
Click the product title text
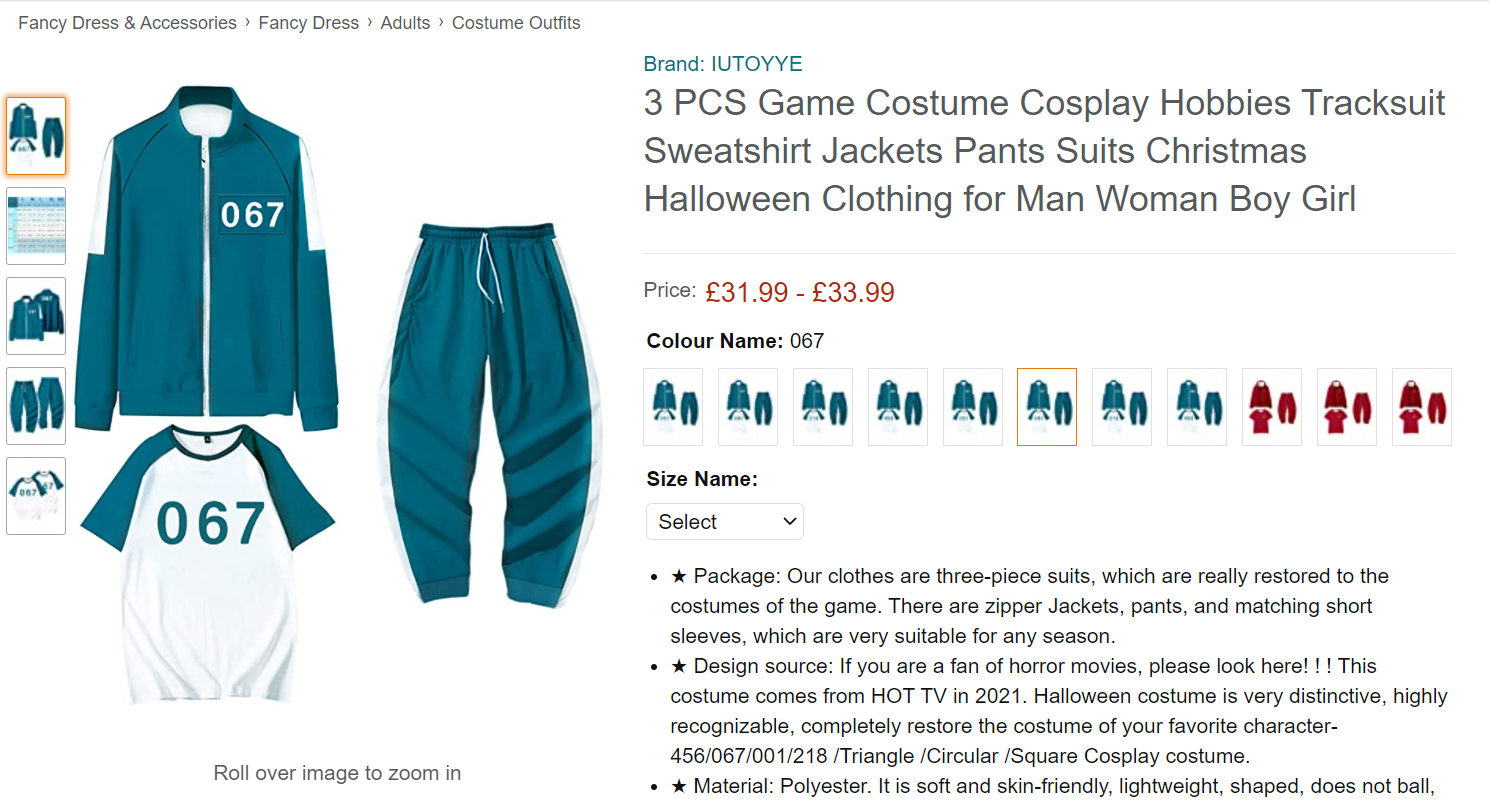[1044, 151]
